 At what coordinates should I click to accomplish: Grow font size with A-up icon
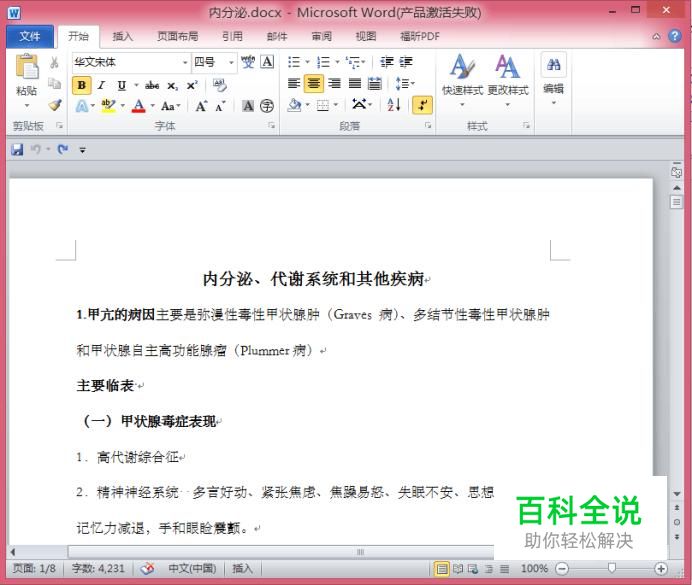[x=201, y=106]
